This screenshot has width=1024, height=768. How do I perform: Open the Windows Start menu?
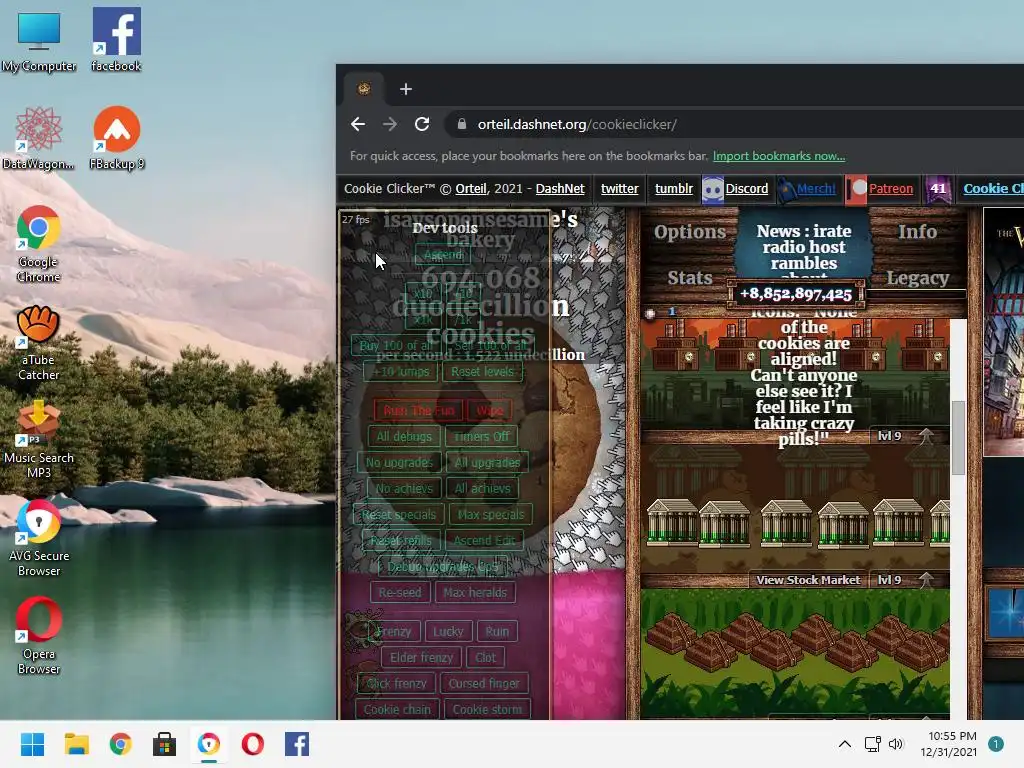point(32,744)
